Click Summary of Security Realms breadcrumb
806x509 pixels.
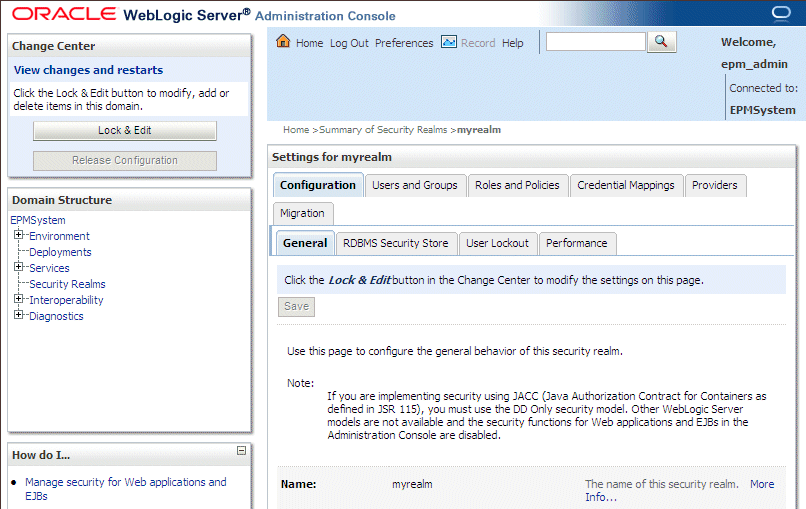tap(384, 130)
